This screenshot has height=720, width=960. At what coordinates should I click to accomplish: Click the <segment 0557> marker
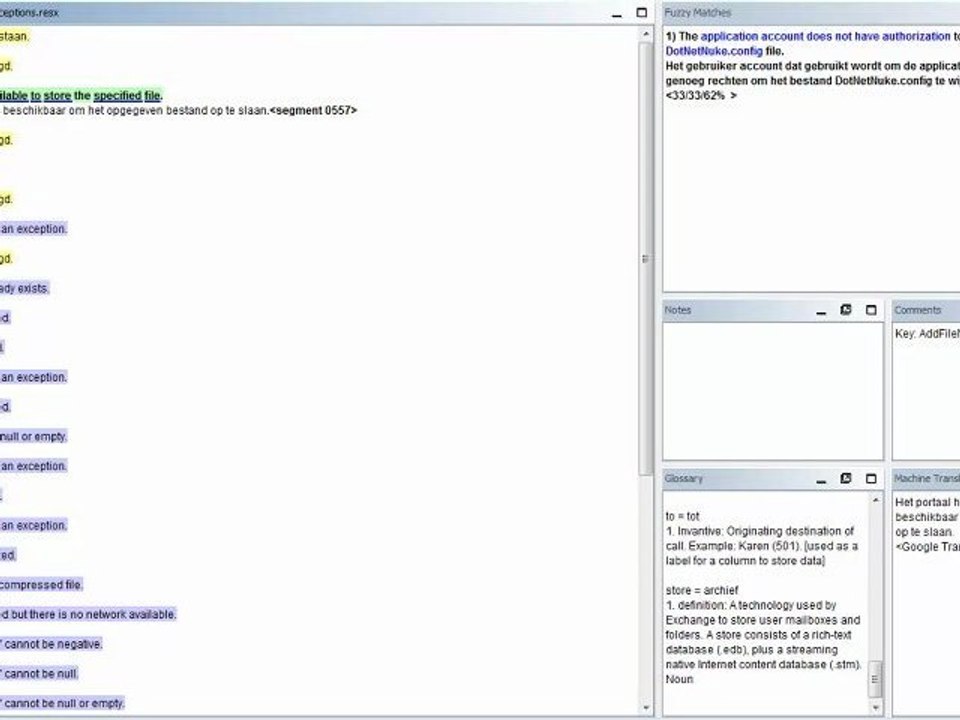tap(313, 110)
